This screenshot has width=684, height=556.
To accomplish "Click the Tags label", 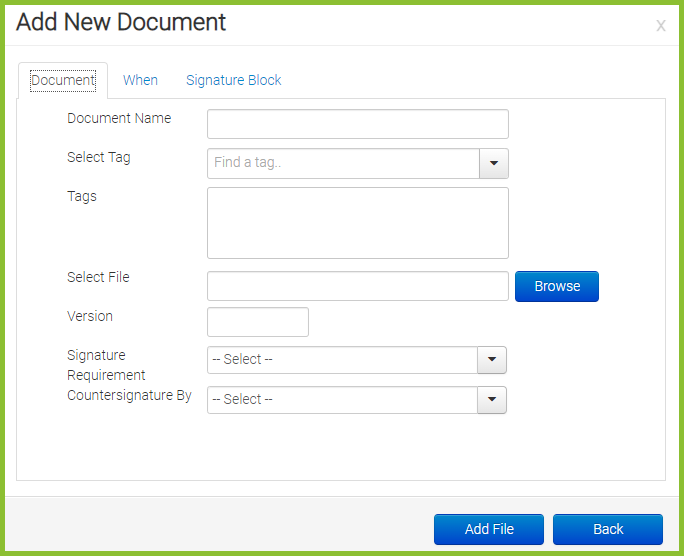I will pyautogui.click(x=82, y=197).
